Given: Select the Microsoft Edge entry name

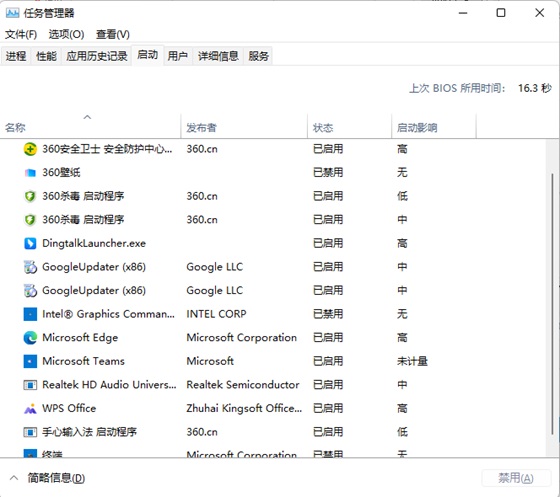Looking at the screenshot, I should (x=80, y=338).
